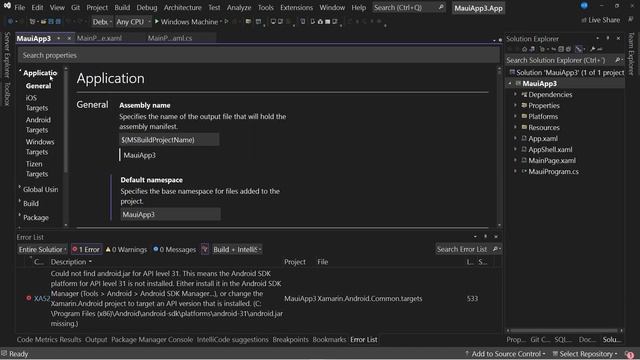Open Properties wrench icon in Solution Explorer
Image resolution: width=640 pixels, height=360 pixels.
[593, 49]
